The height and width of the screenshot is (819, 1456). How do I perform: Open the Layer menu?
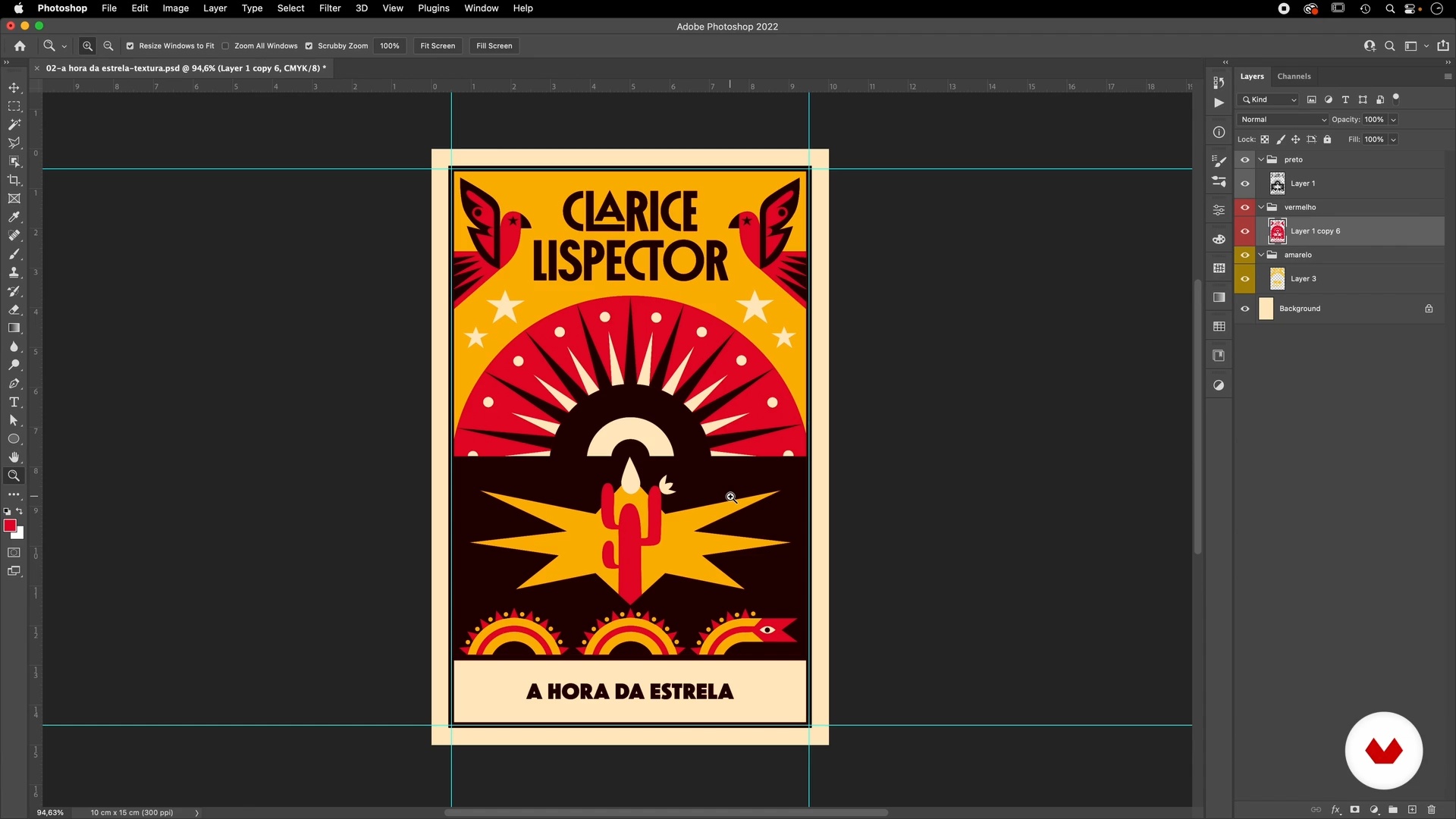point(215,8)
